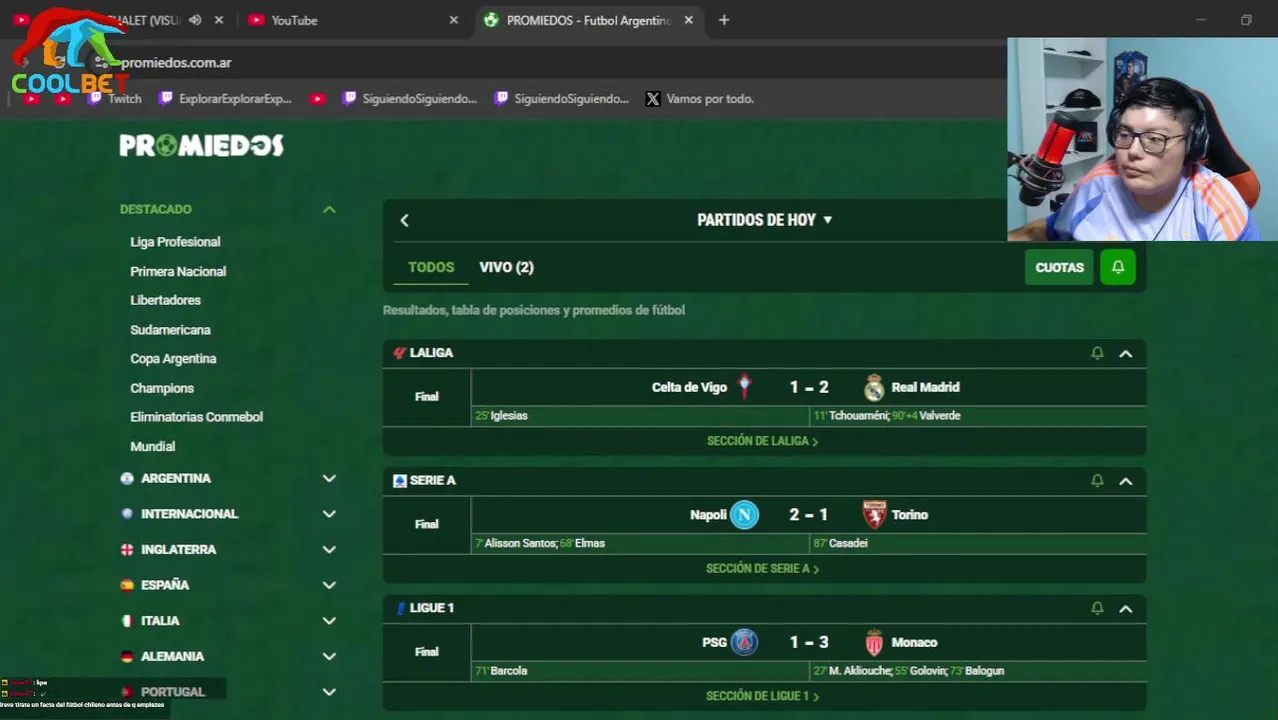Close the Promiedos browser tab
Viewport: 1278px width, 720px height.
coord(688,20)
